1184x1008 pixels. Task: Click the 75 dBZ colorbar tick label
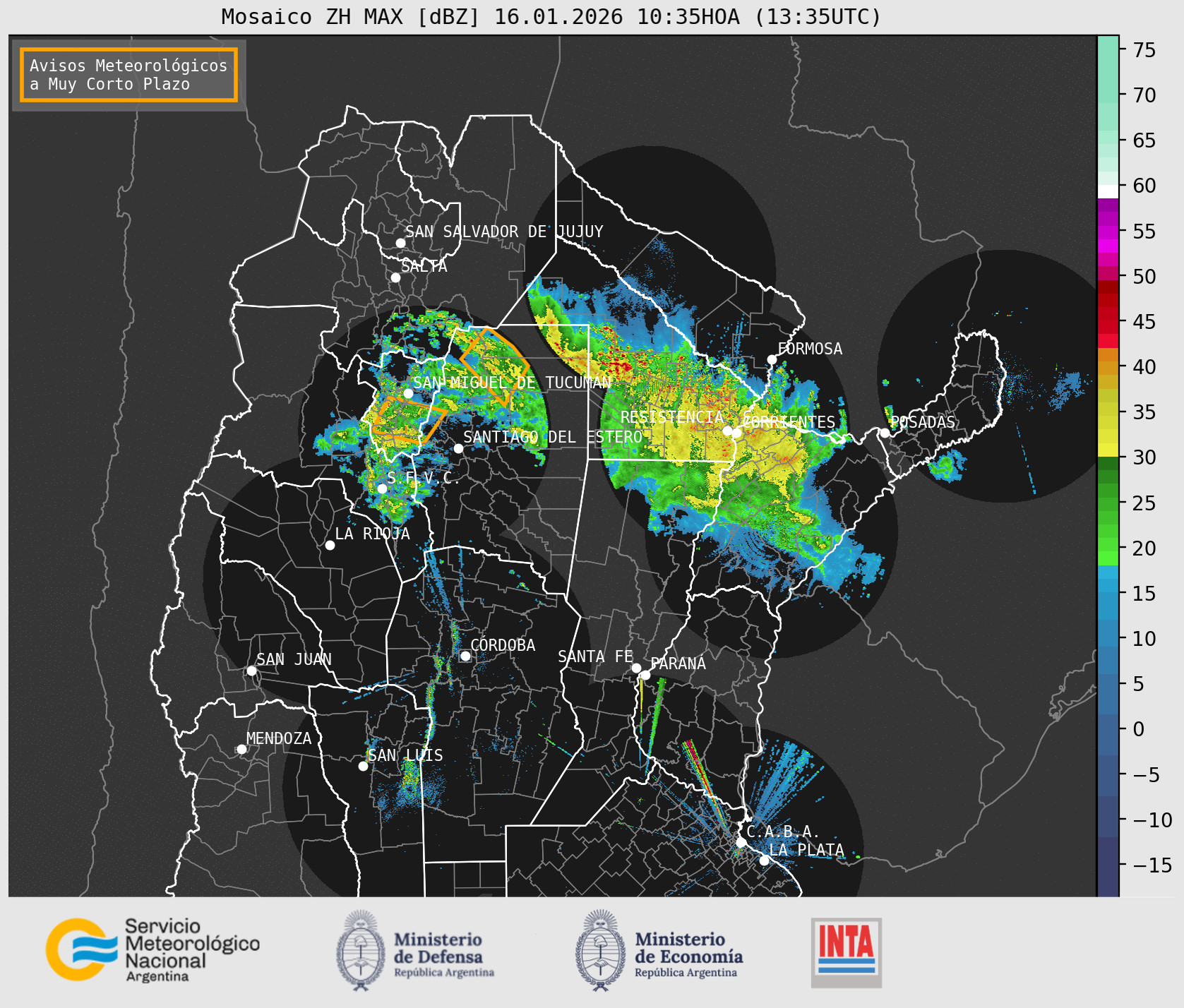click(1144, 50)
